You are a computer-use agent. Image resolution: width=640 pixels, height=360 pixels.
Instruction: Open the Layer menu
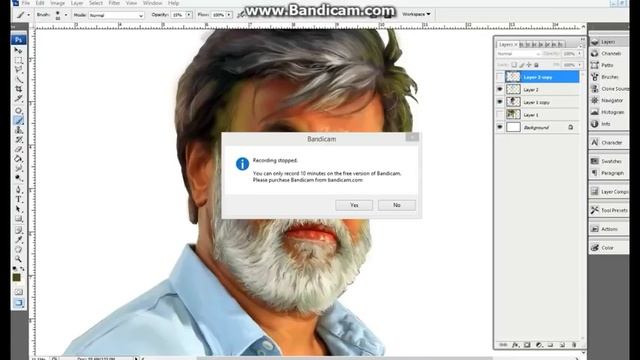(77, 3)
